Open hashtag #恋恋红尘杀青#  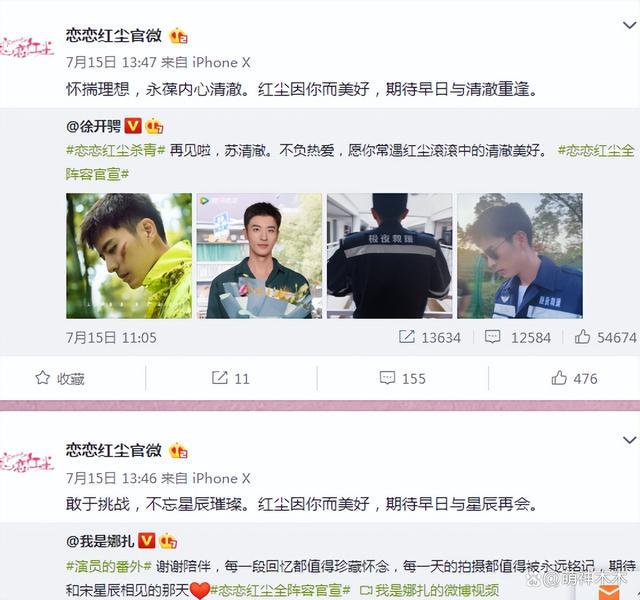[116, 151]
